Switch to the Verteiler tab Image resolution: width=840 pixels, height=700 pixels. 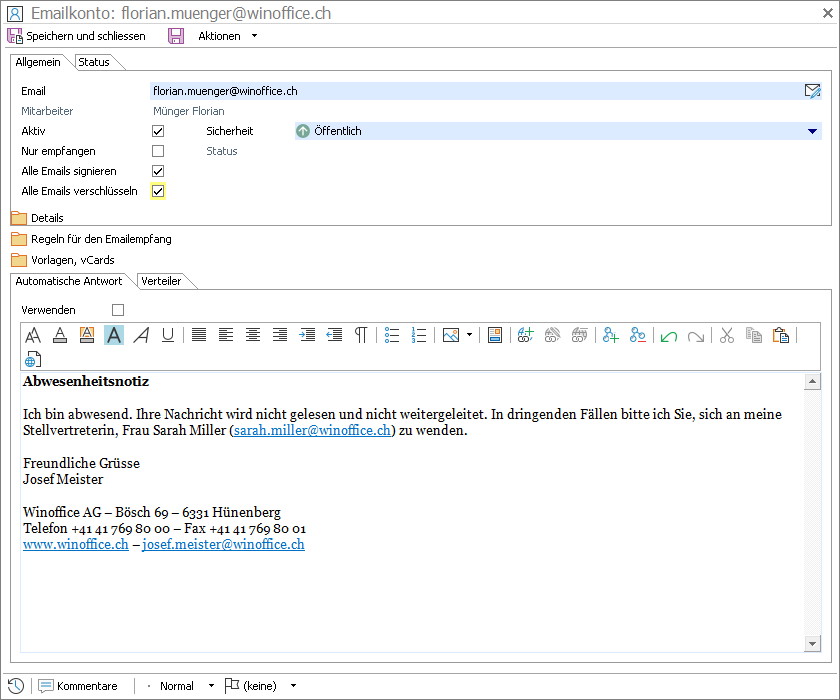(162, 281)
